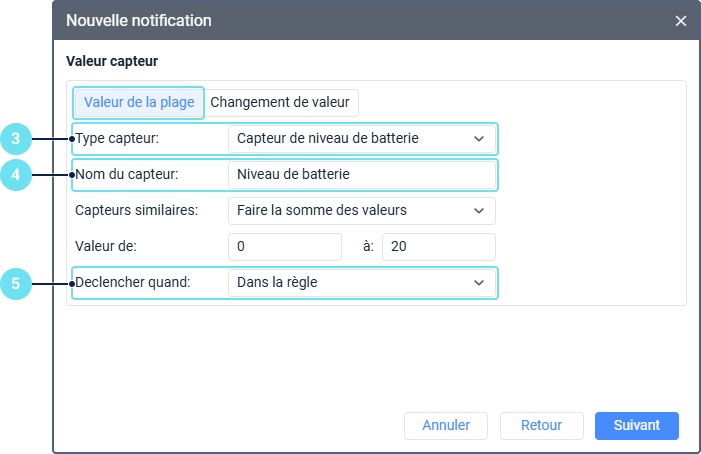Screen dimensions: 701x454
Task: Focus the Nom du capteur field
Action: pos(361,174)
